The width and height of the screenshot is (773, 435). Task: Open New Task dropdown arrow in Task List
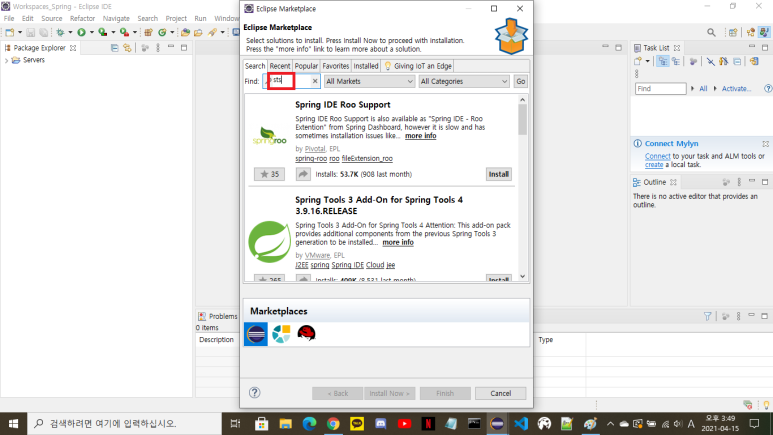pyautogui.click(x=647, y=61)
